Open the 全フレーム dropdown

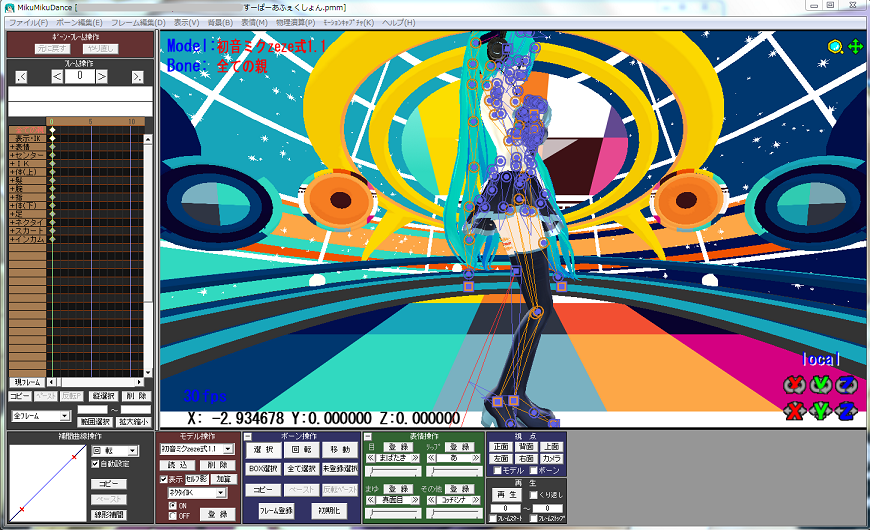[x=65, y=416]
